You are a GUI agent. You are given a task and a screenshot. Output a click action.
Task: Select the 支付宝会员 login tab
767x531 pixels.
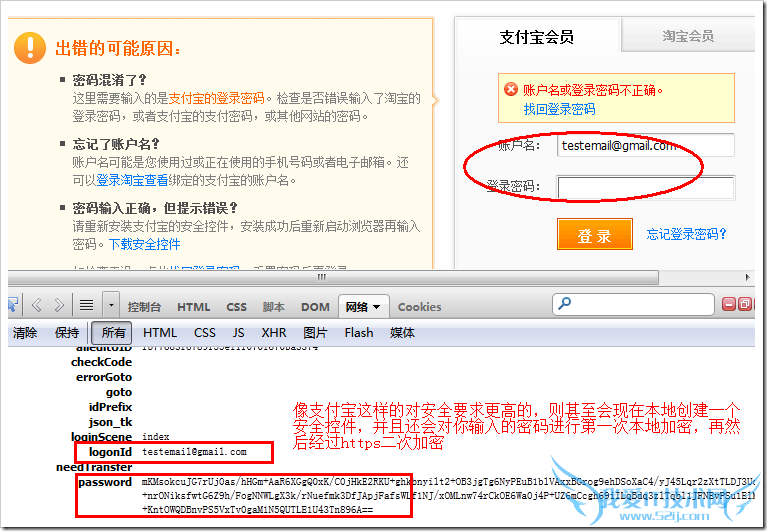click(x=537, y=37)
